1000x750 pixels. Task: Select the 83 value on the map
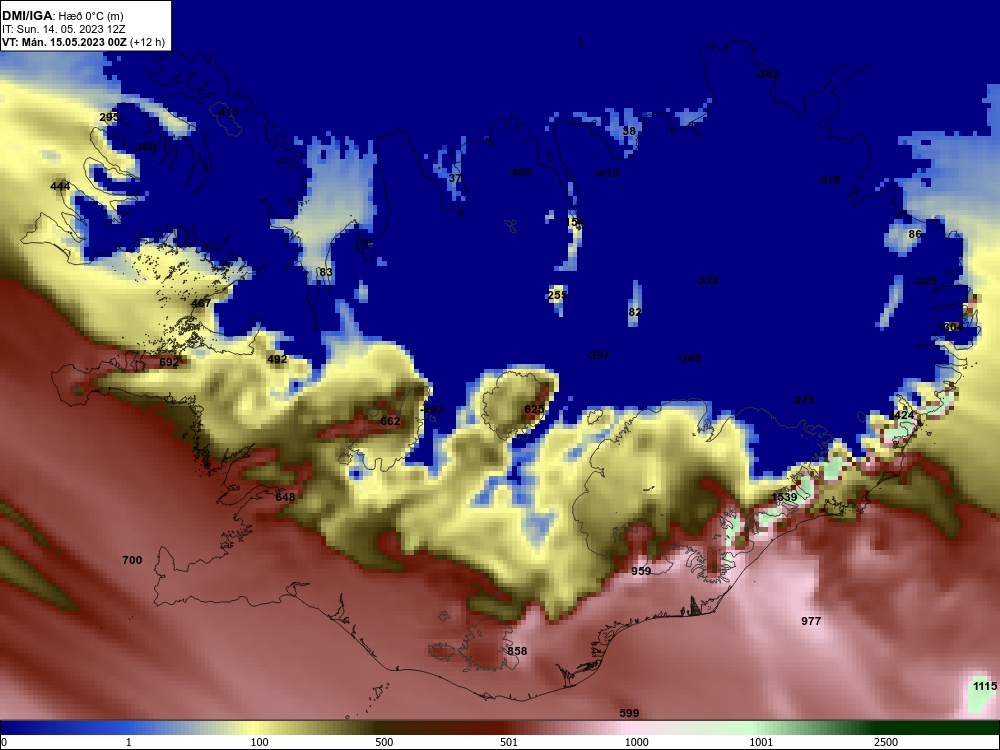coord(326,272)
